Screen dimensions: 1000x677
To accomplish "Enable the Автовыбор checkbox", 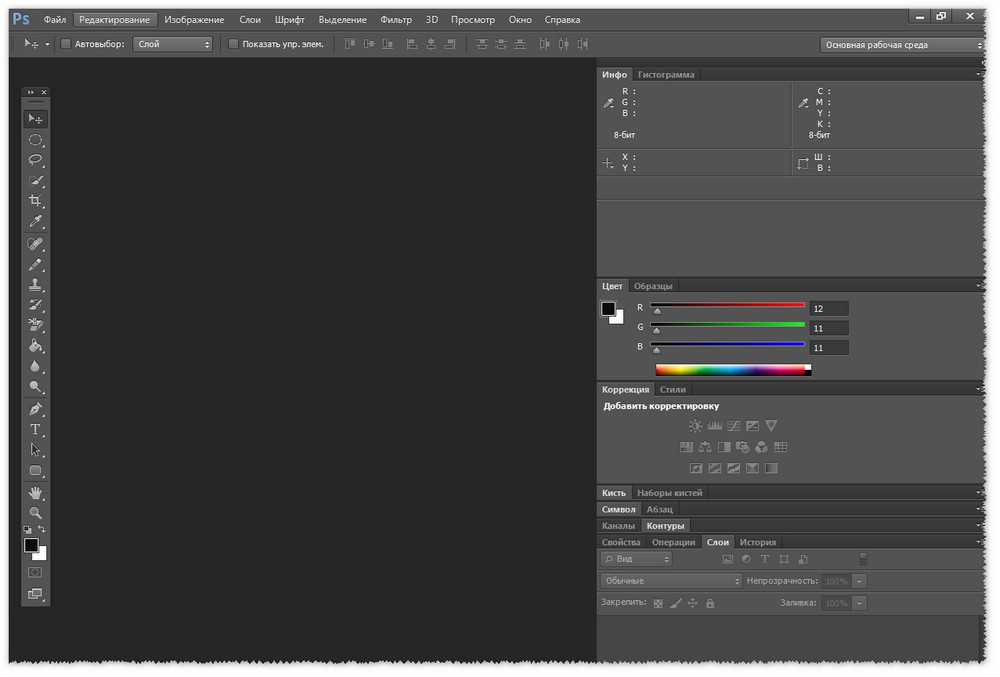I will coord(66,44).
